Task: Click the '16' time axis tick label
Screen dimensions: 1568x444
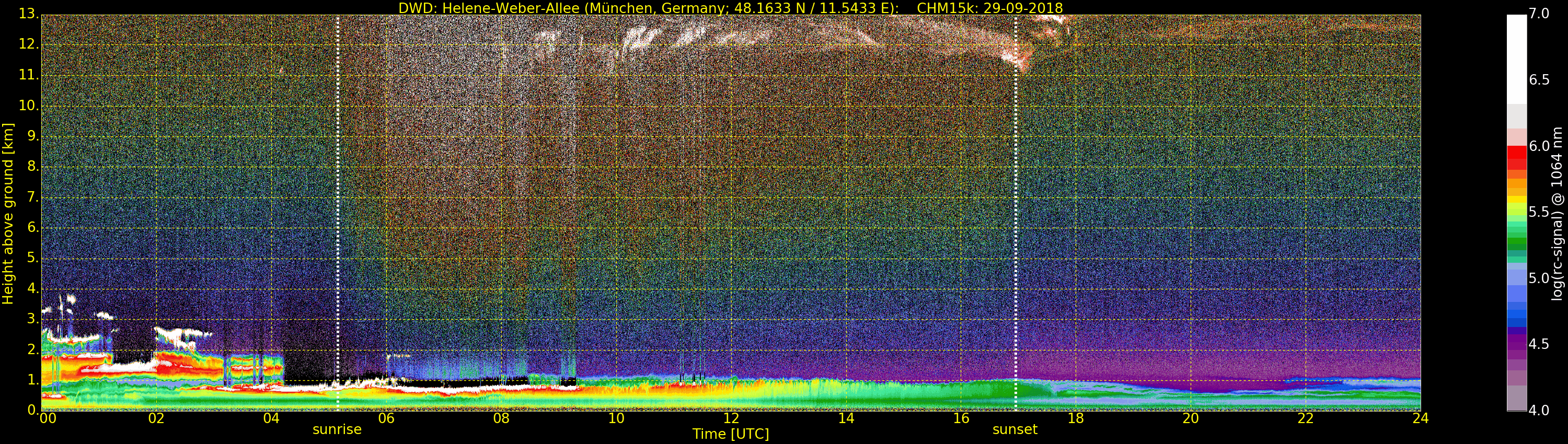Action: click(961, 418)
